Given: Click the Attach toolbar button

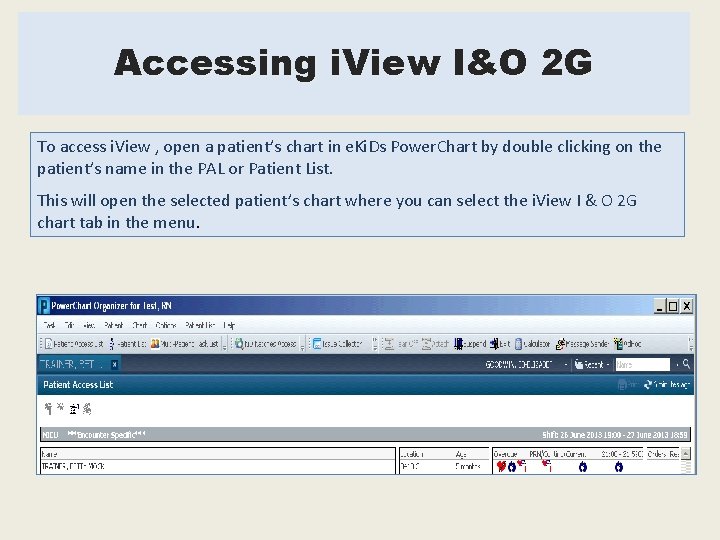Looking at the screenshot, I should coord(435,343).
